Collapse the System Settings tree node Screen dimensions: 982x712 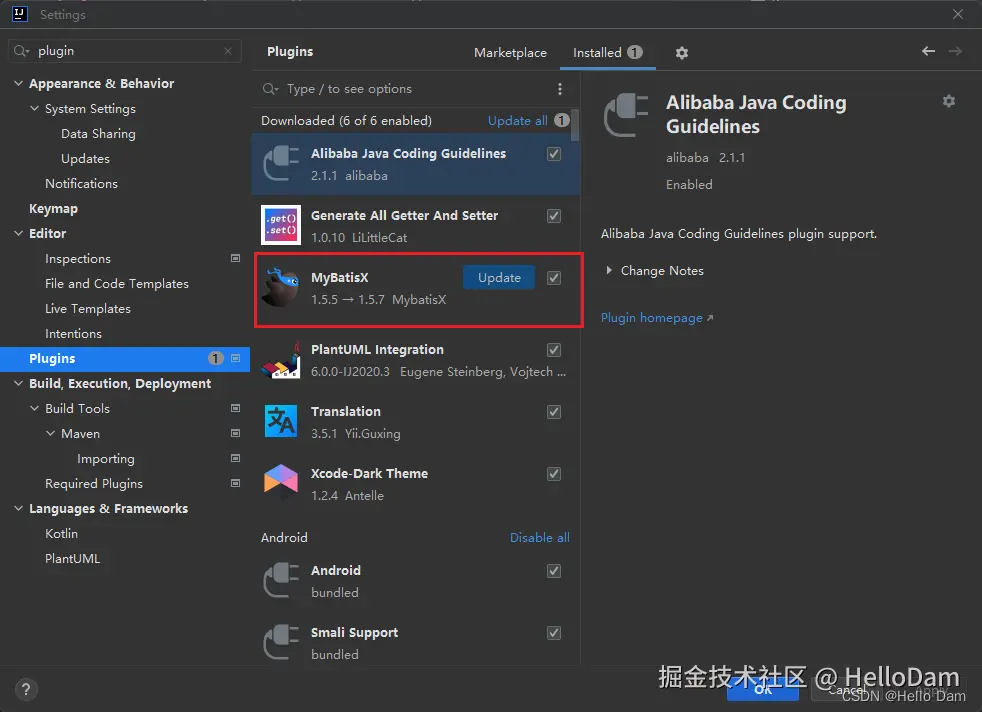pyautogui.click(x=34, y=108)
